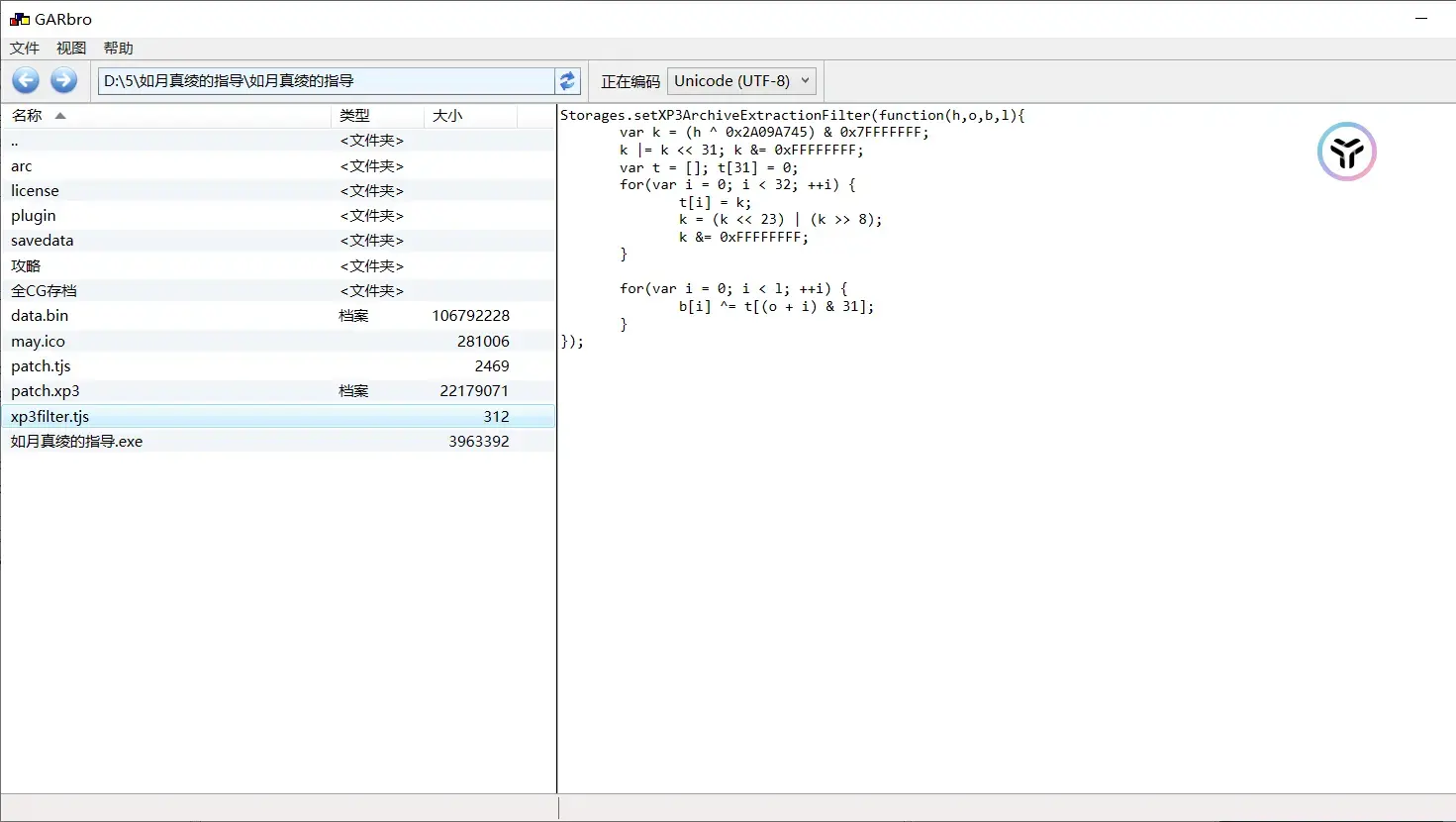Minimize the GARbro window
The width and height of the screenshot is (1456, 822).
[1421, 19]
